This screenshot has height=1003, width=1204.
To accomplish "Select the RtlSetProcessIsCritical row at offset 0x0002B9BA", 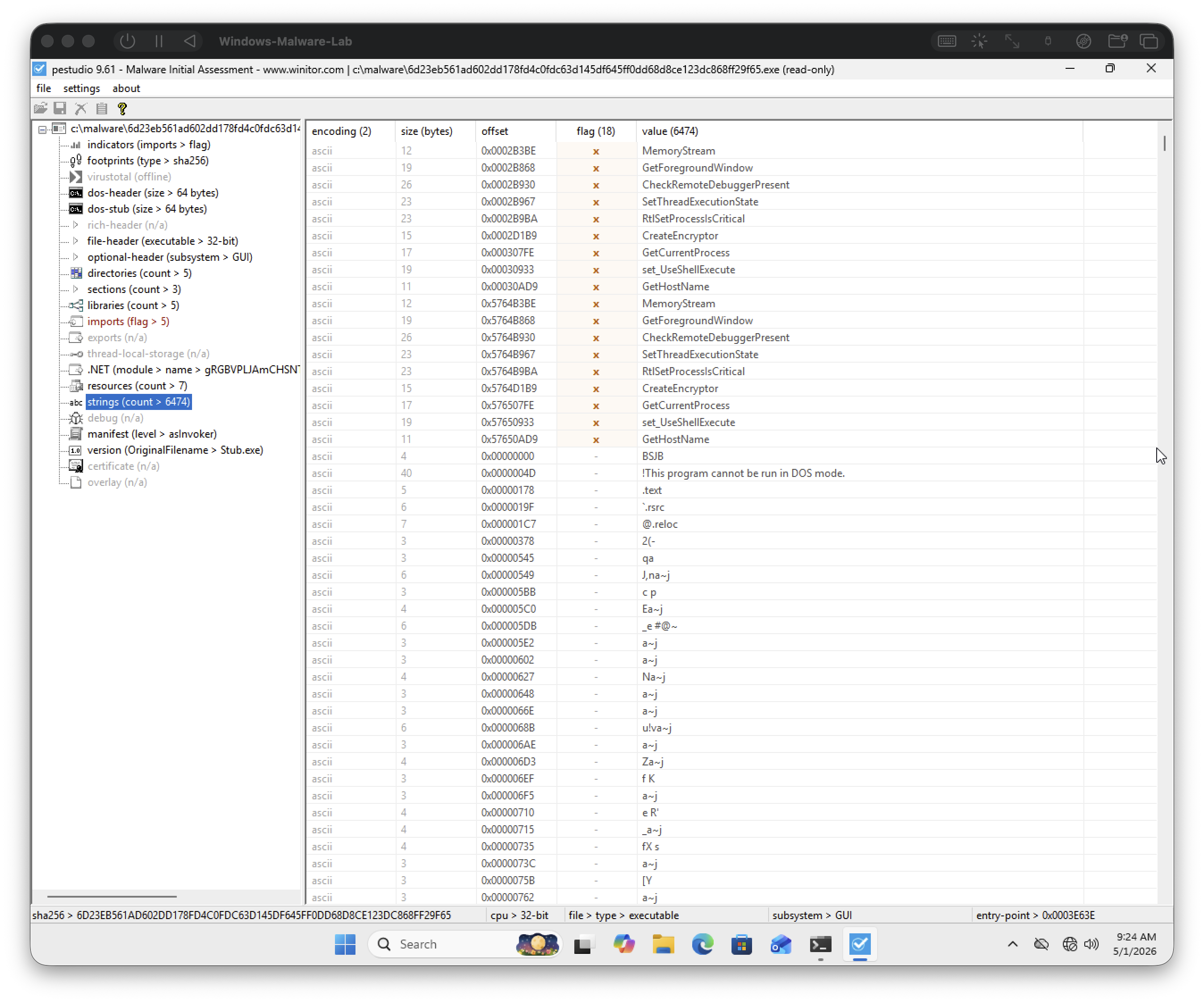I will click(x=731, y=218).
